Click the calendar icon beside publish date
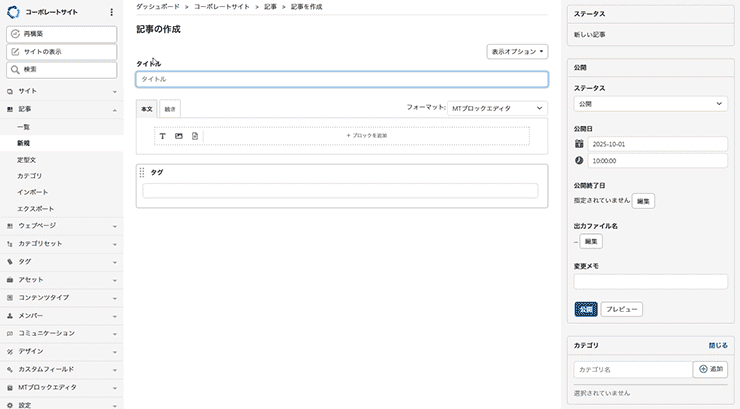Viewport: 740px width, 409px height. [x=579, y=144]
